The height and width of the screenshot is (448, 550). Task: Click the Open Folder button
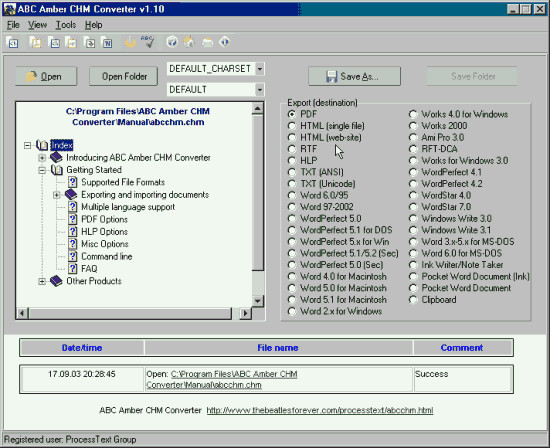click(x=123, y=76)
